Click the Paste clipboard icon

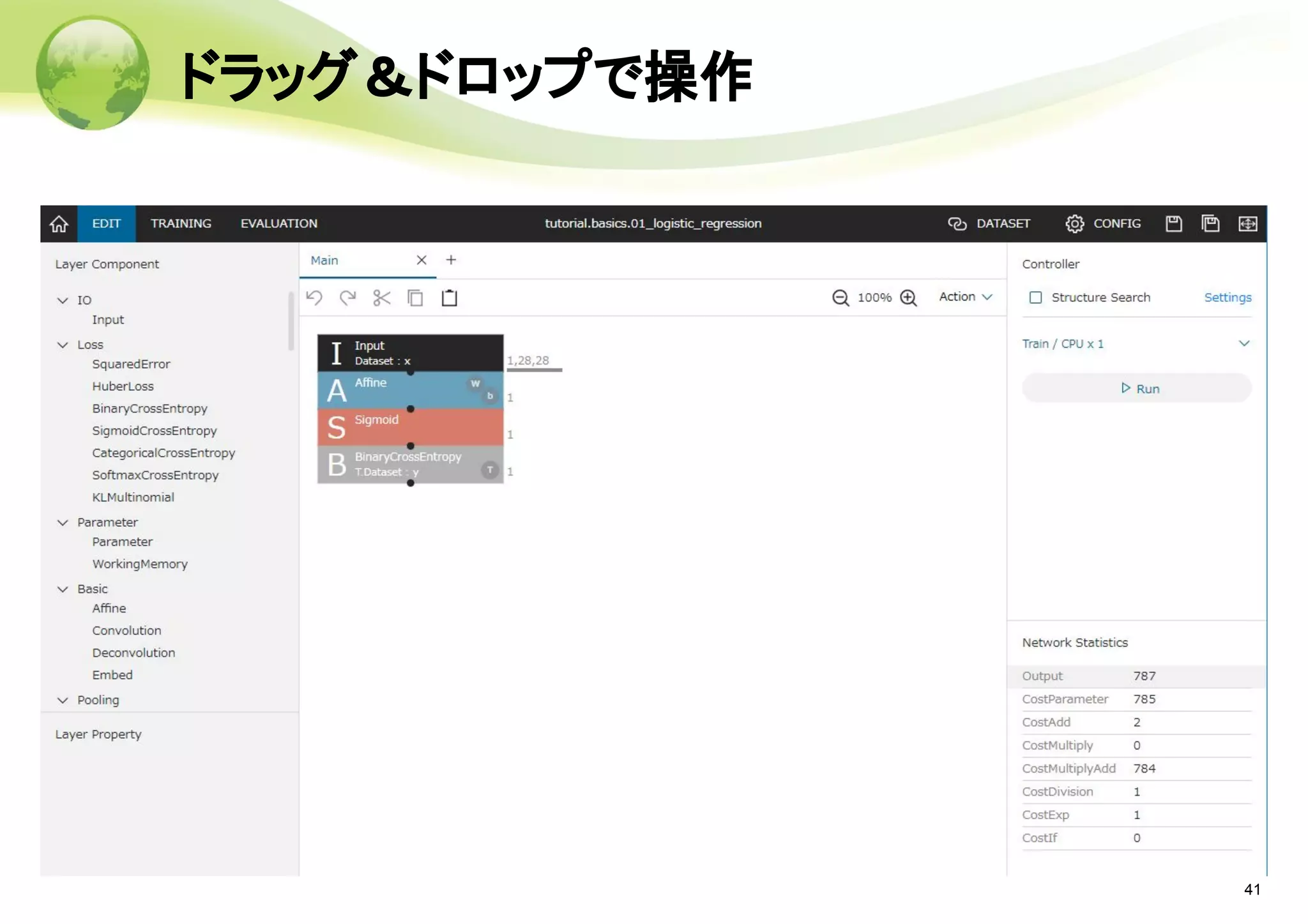pos(449,298)
